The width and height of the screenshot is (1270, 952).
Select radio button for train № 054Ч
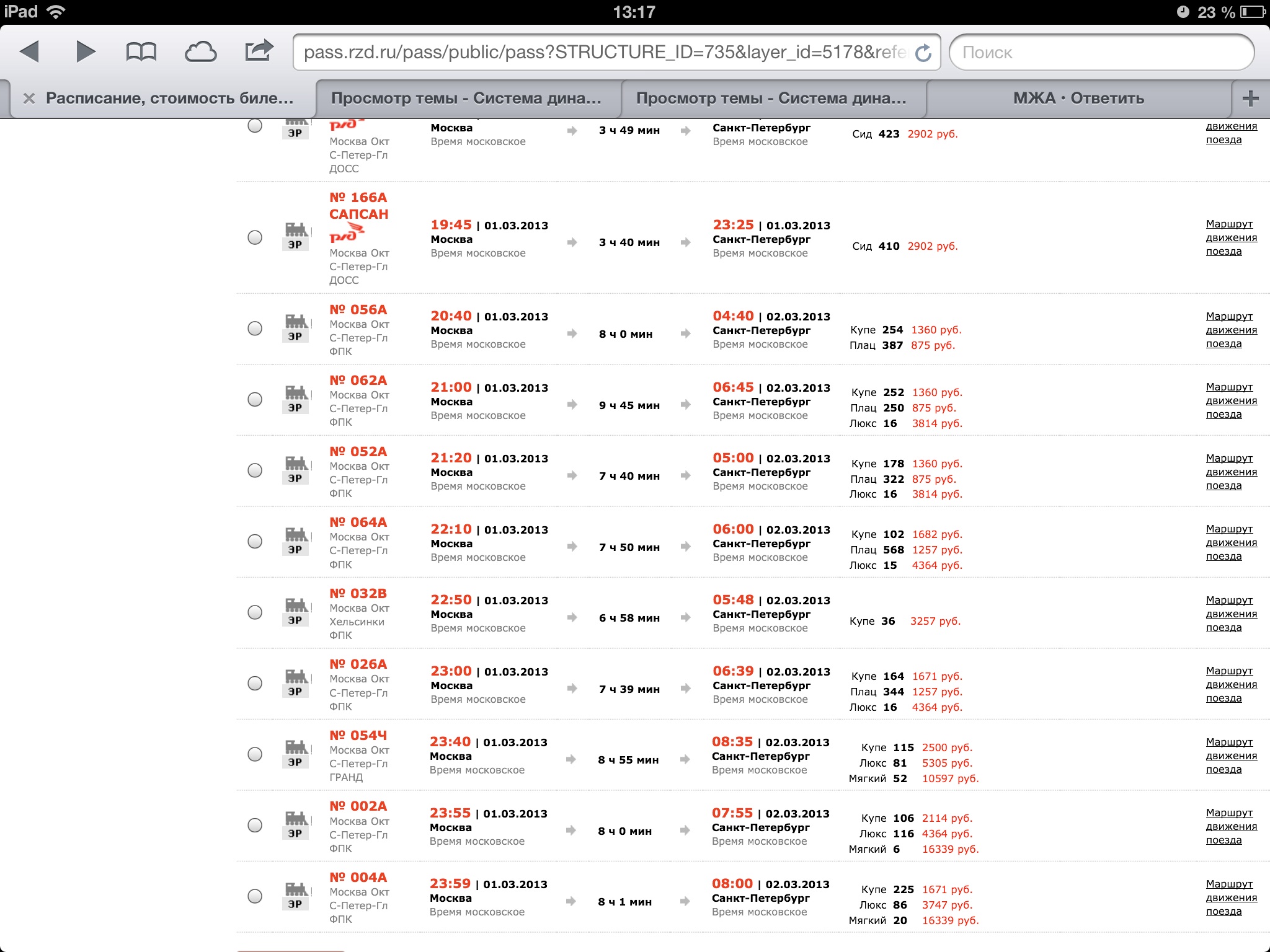pos(255,754)
